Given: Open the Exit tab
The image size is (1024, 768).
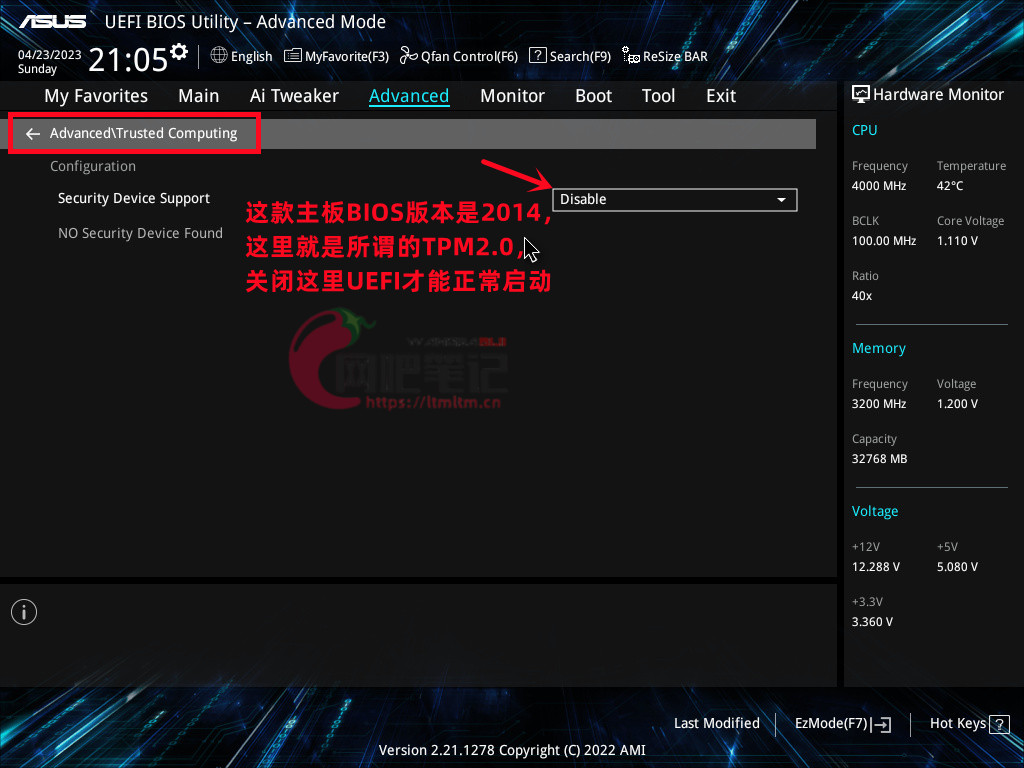Looking at the screenshot, I should pos(721,96).
